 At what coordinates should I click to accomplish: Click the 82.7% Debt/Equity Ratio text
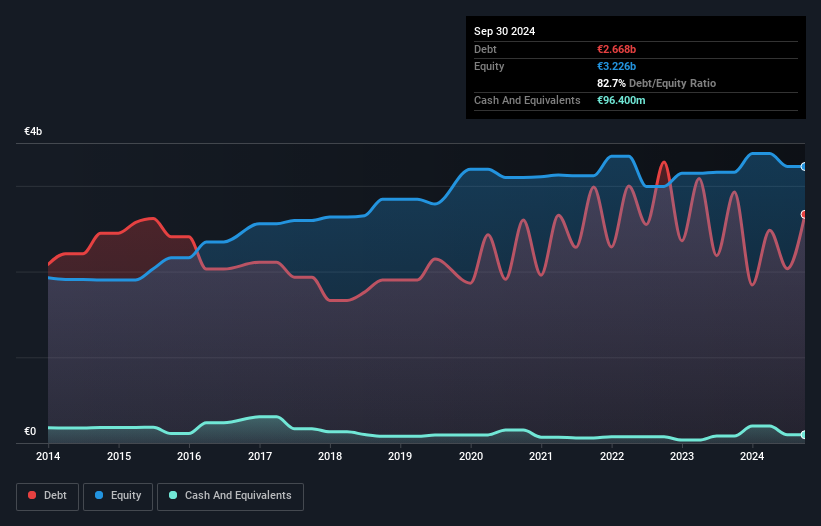656,83
